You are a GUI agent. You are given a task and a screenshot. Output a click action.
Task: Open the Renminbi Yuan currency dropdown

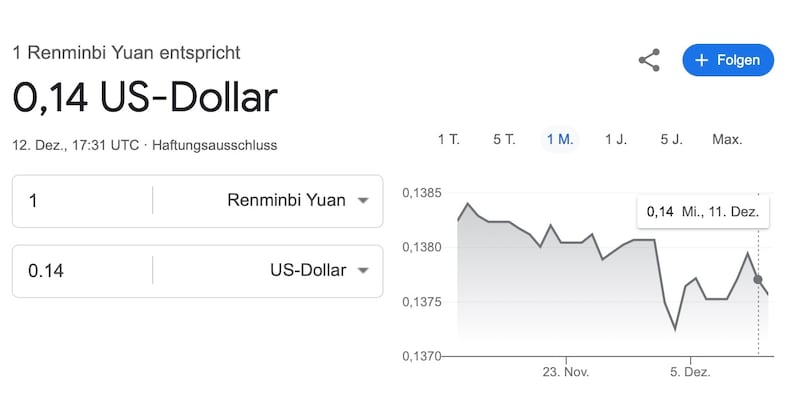[x=298, y=200]
